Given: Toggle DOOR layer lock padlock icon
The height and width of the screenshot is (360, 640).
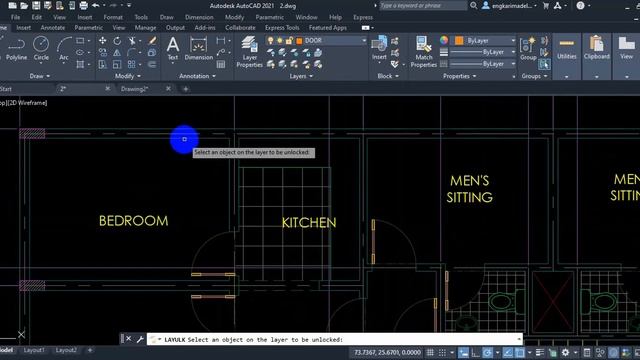Looking at the screenshot, I should tap(289, 40).
